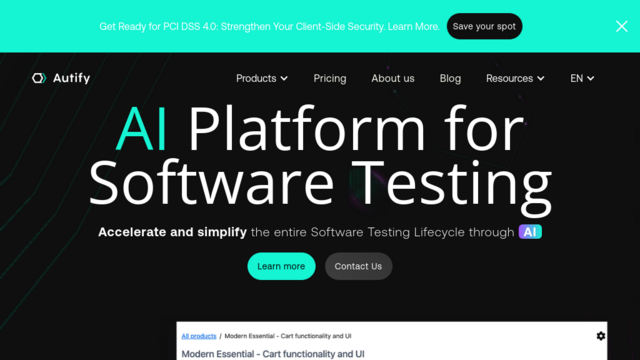This screenshot has width=640, height=360.
Task: Click the Learn more button
Action: pyautogui.click(x=281, y=266)
